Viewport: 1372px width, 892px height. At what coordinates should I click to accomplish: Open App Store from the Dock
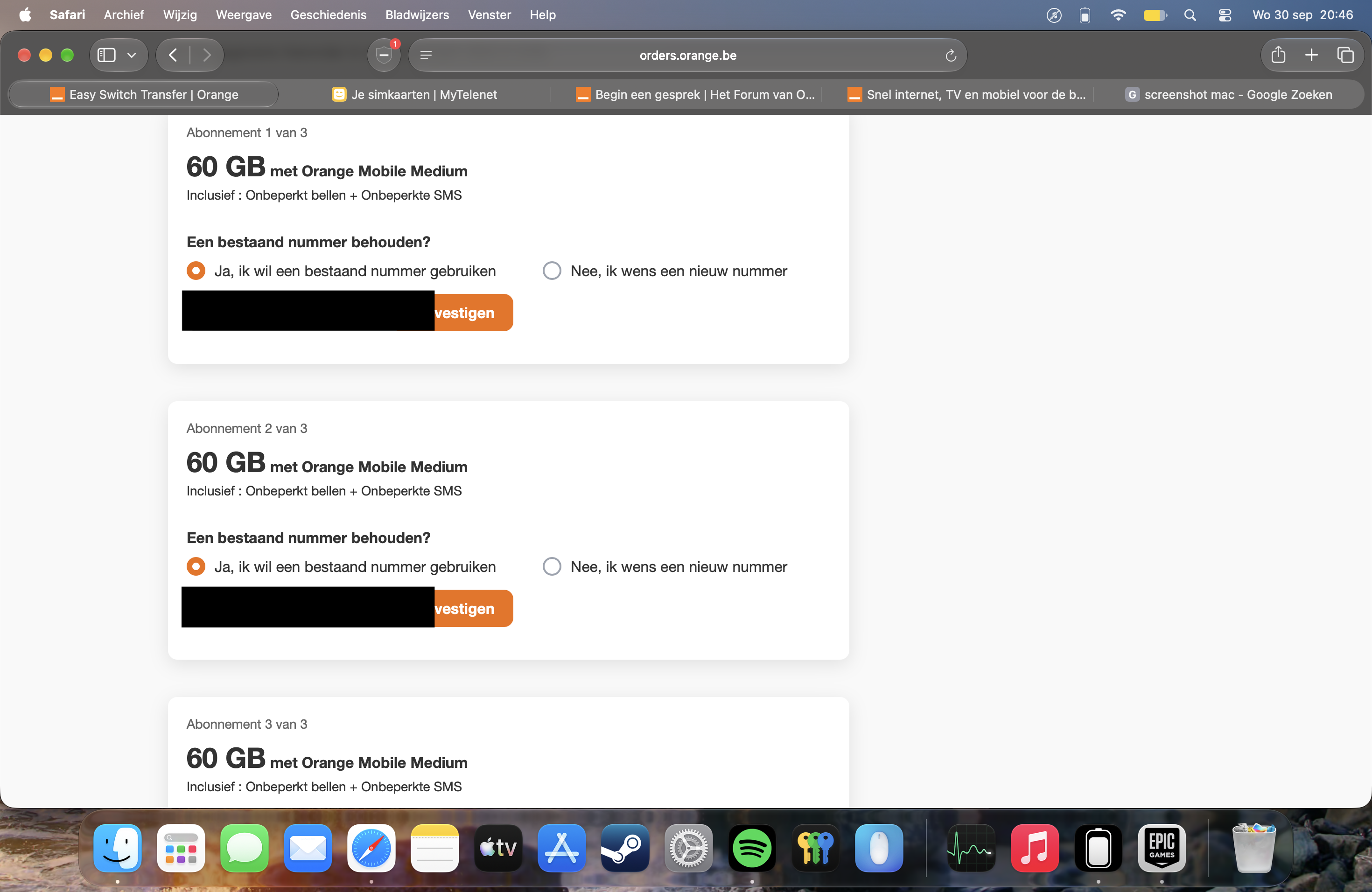(561, 848)
